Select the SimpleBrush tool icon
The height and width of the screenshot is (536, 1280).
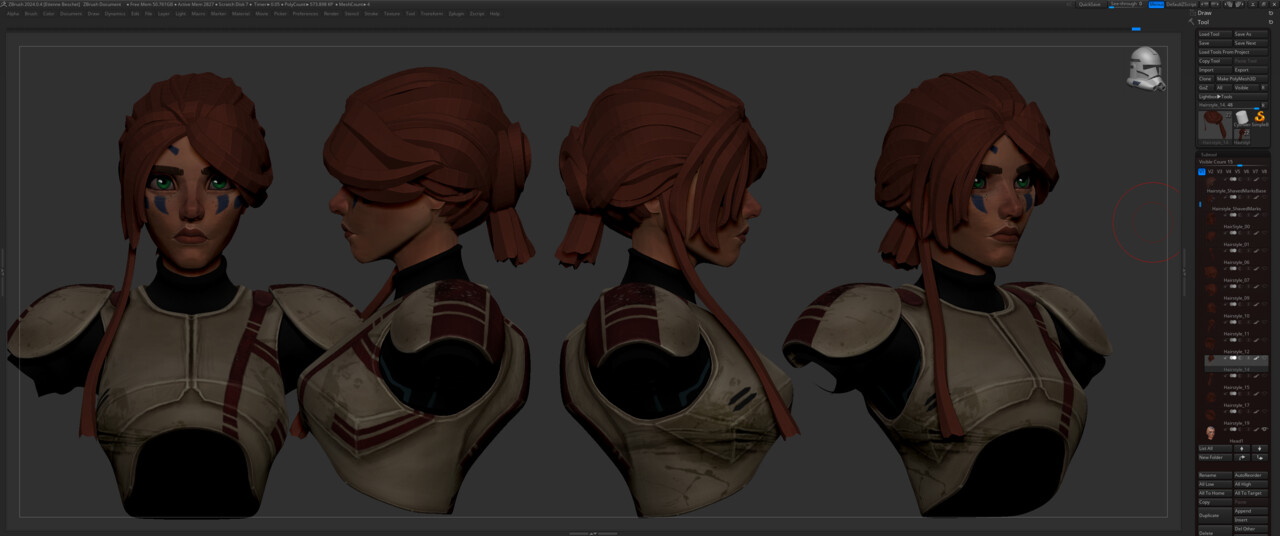(x=1260, y=118)
